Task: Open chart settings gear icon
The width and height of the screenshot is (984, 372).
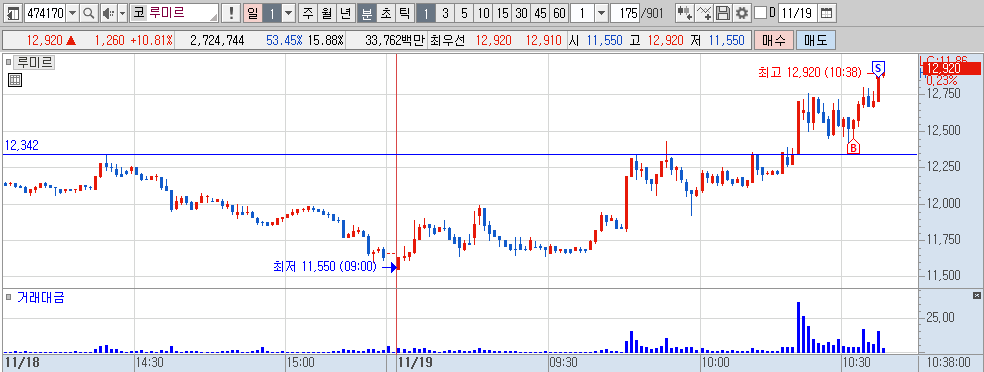Action: coord(742,13)
